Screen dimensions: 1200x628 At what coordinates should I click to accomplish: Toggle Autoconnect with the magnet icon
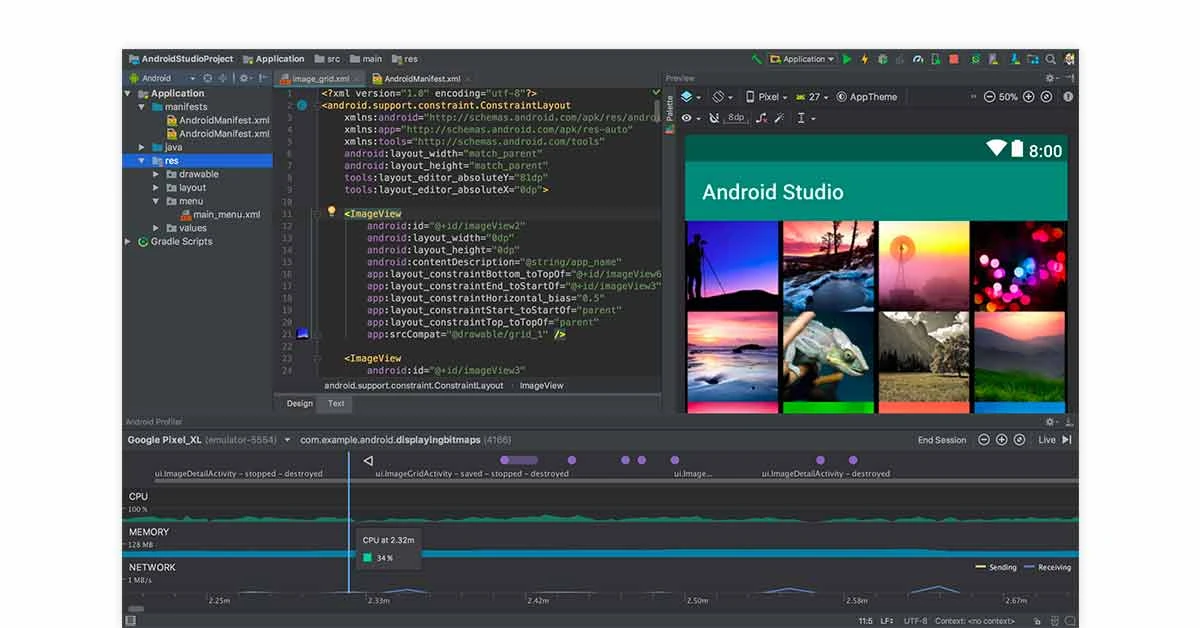pyautogui.click(x=714, y=118)
